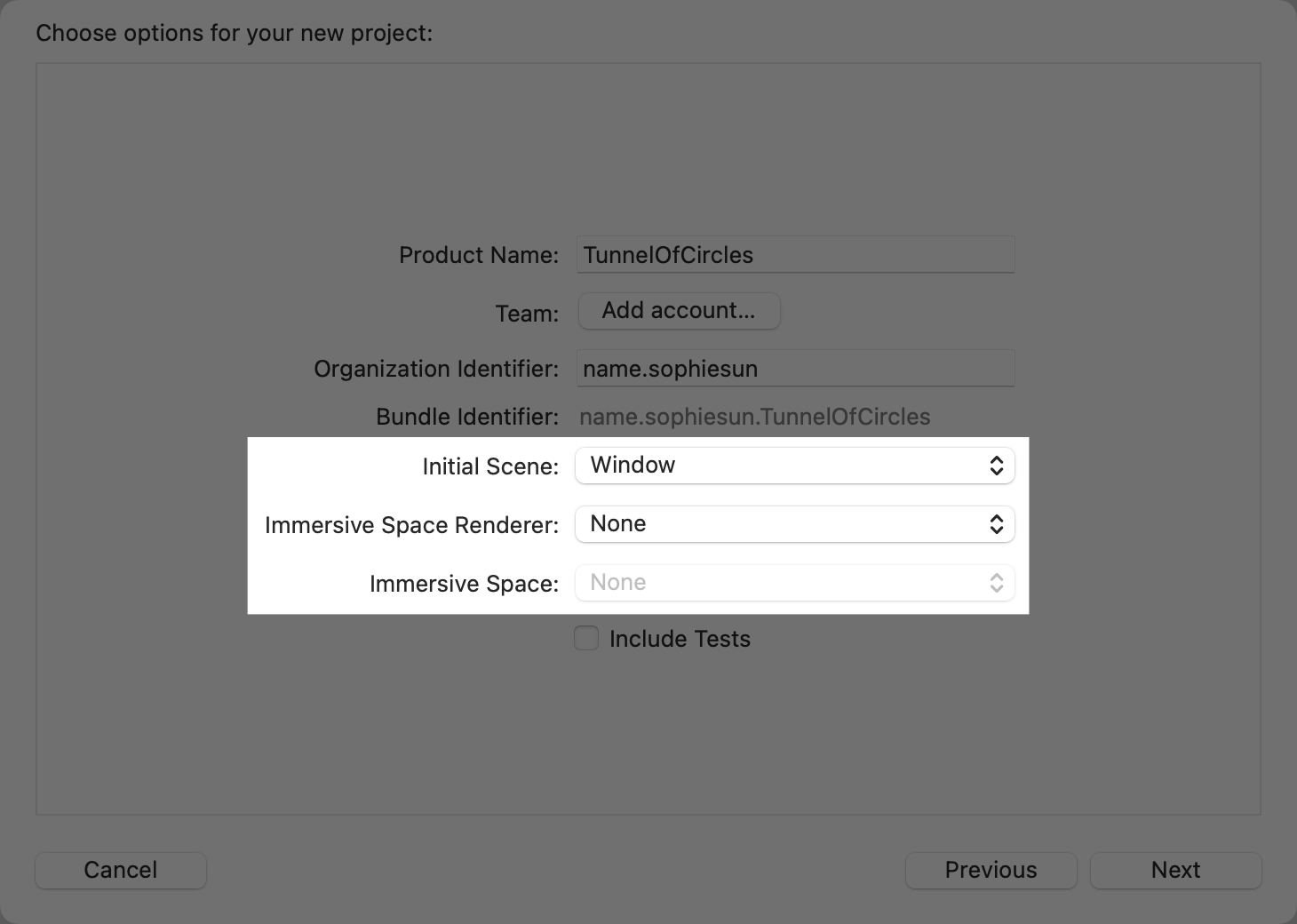Click the Bundle Identifier value text
The width and height of the screenshot is (1297, 924).
point(754,416)
